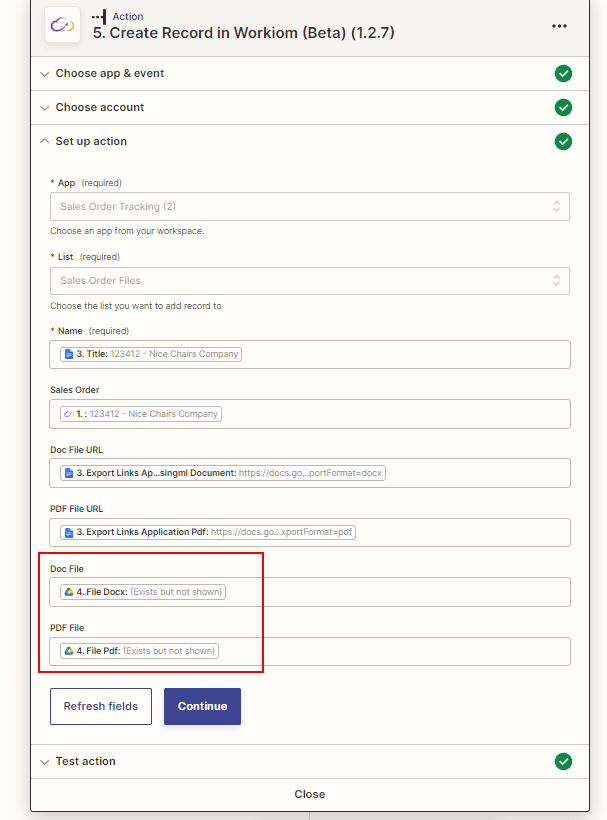This screenshot has width=607, height=820.
Task: Expand the Choose account section
Action: 310,107
